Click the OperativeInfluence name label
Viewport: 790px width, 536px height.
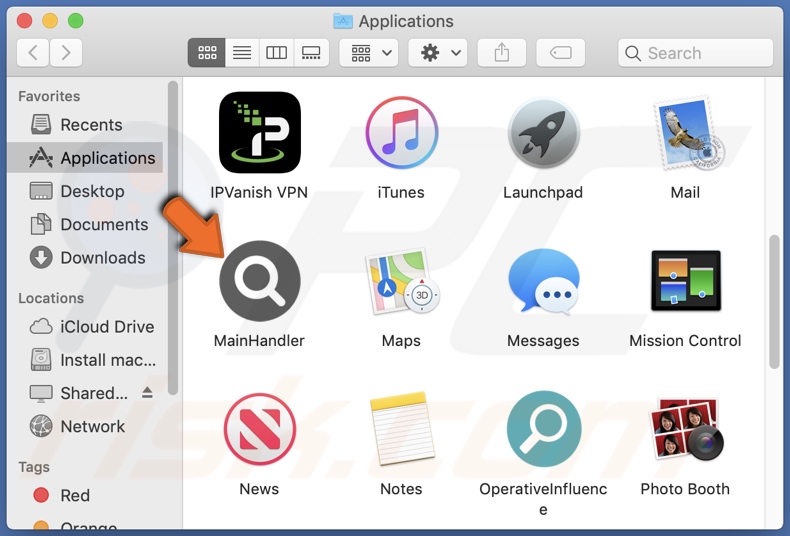[543, 499]
